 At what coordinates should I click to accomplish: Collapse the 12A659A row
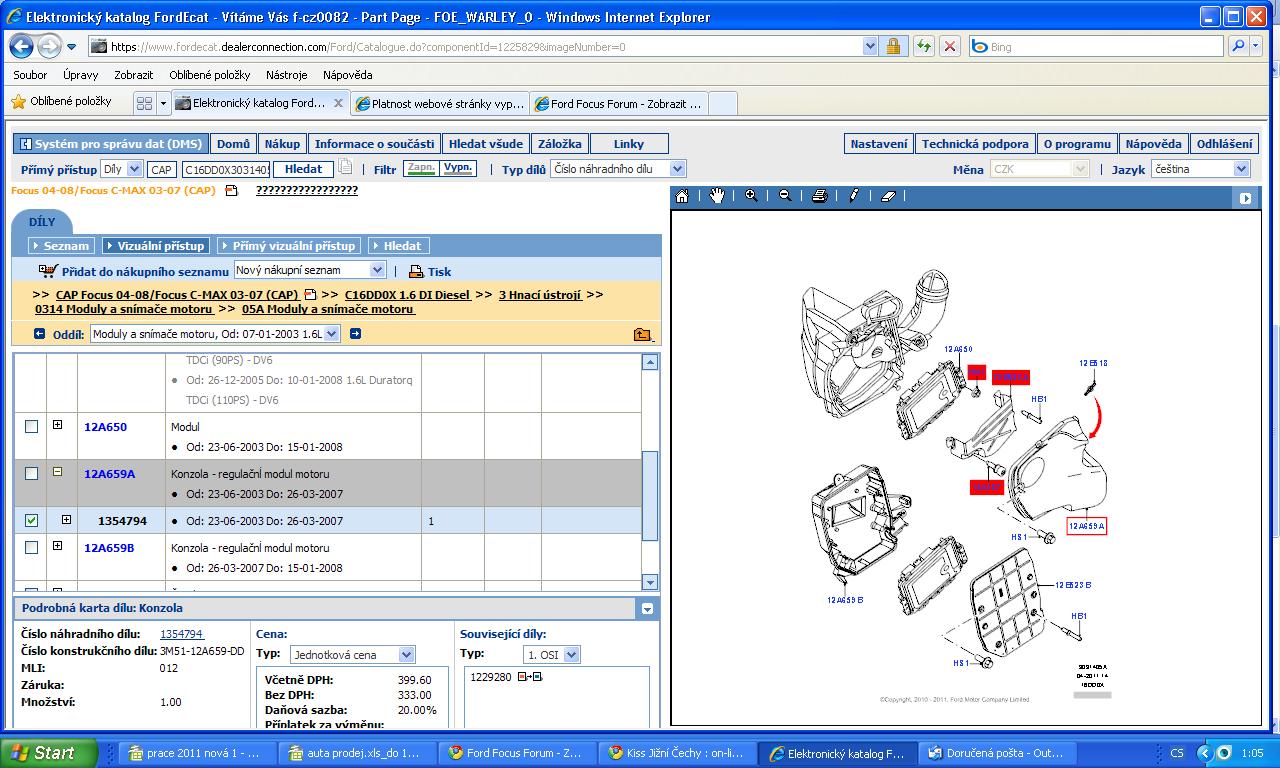(57, 472)
